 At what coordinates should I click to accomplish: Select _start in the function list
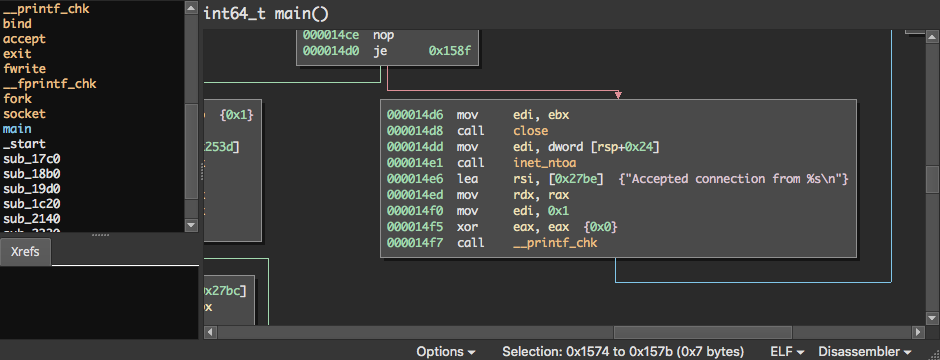point(24,144)
